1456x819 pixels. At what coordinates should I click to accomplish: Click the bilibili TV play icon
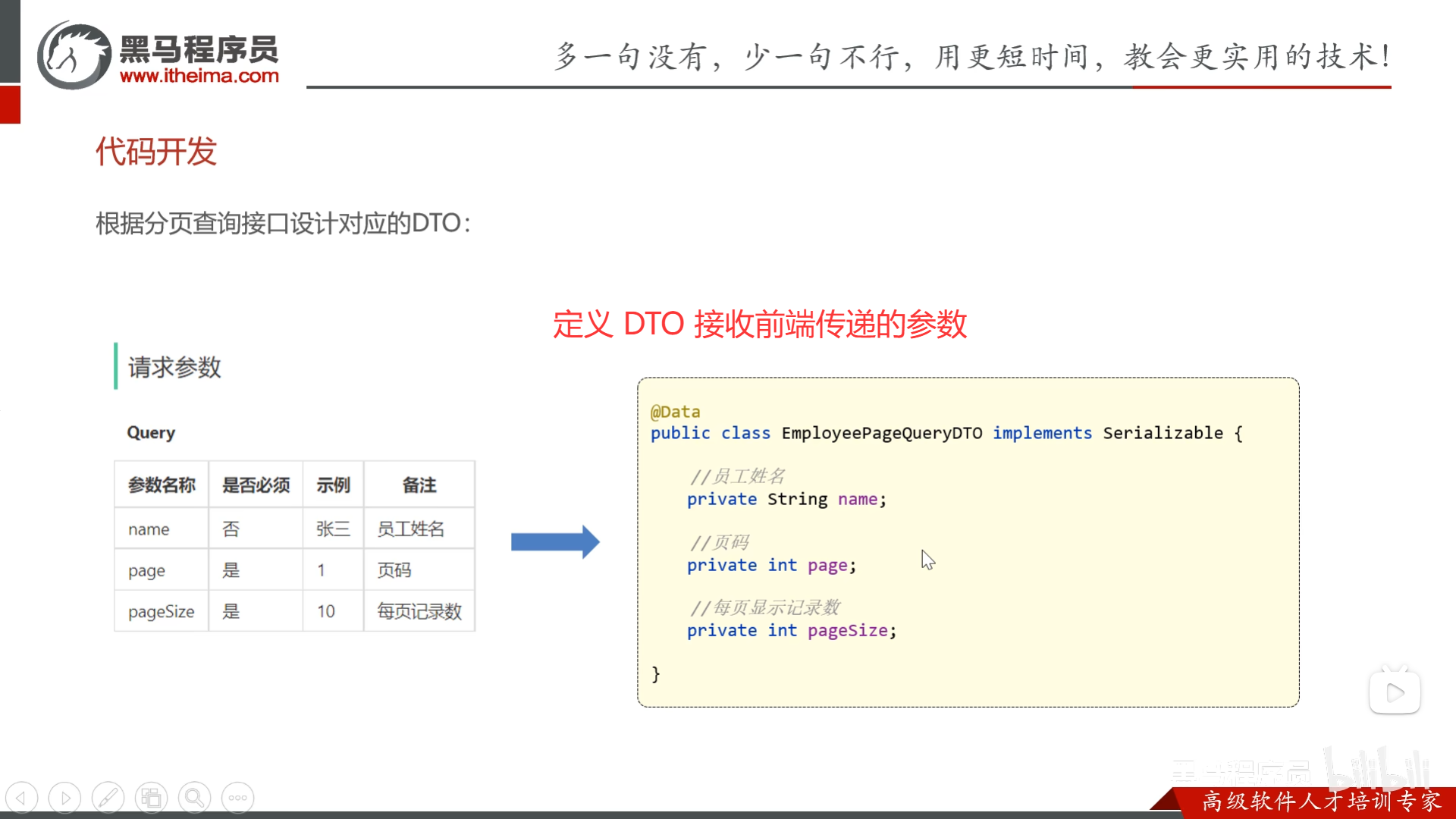click(x=1395, y=690)
